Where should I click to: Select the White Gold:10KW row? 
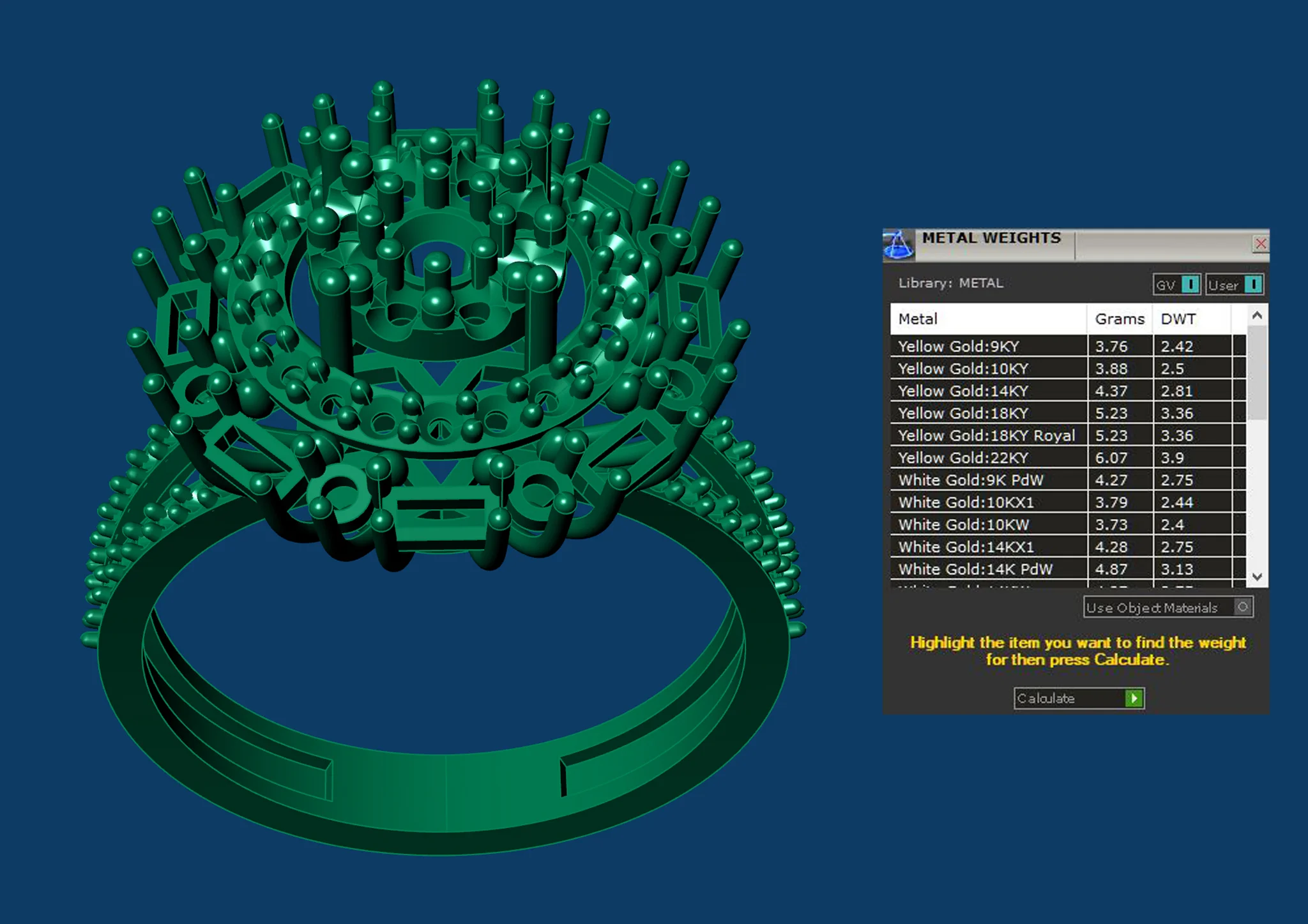[1068, 525]
